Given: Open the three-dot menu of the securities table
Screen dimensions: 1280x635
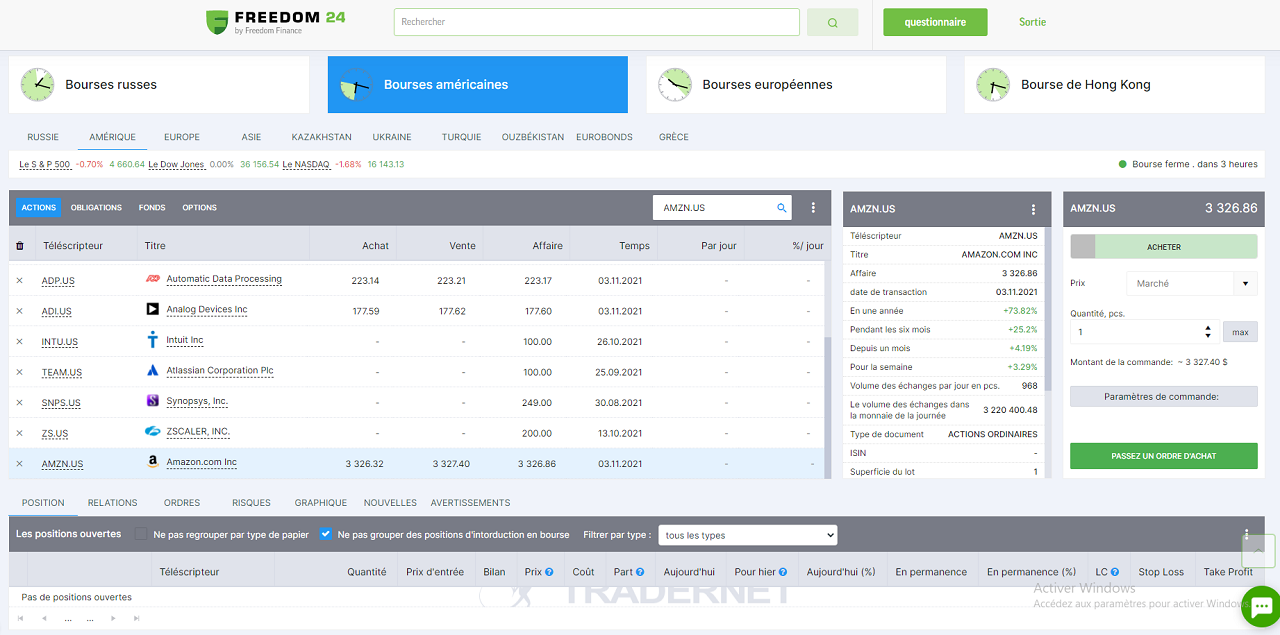Looking at the screenshot, I should (x=813, y=208).
